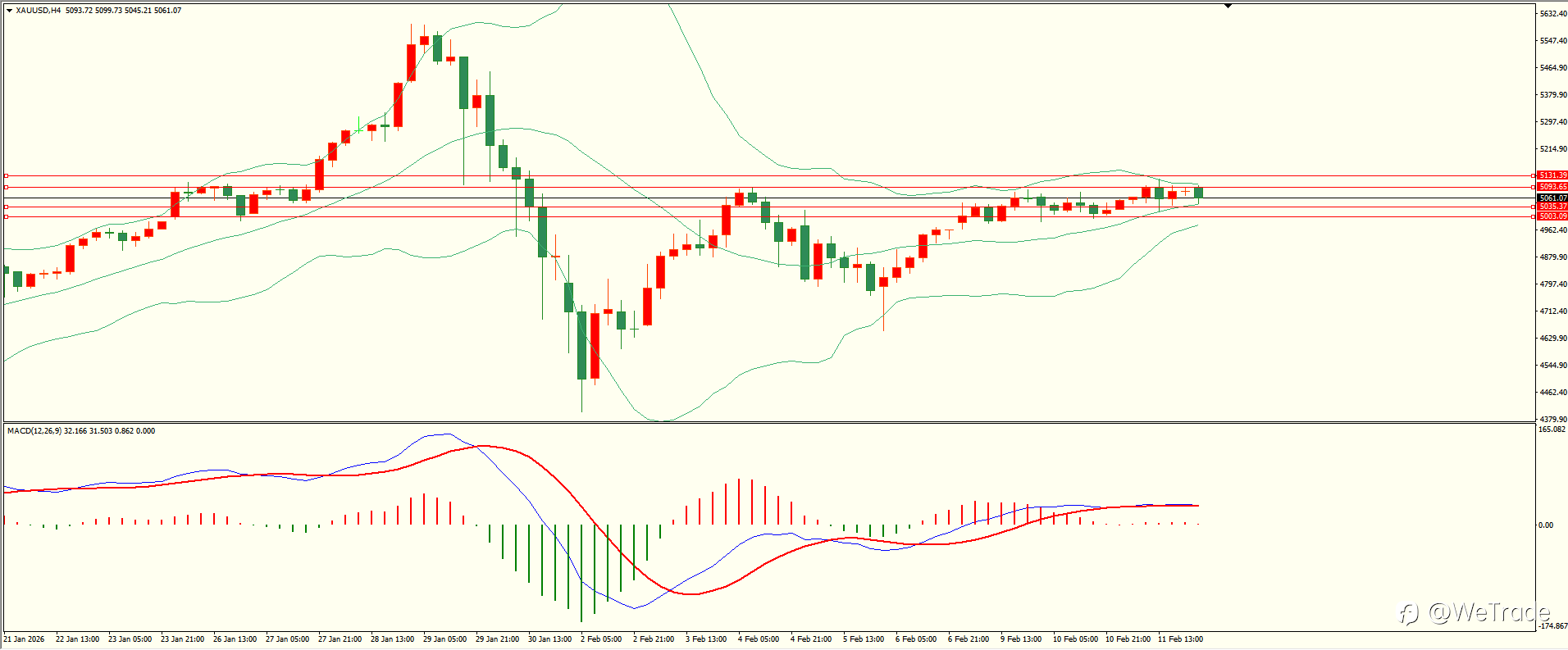This screenshot has height=650, width=1568.
Task: Click the black chart shift triangle marker
Action: [1228, 6]
